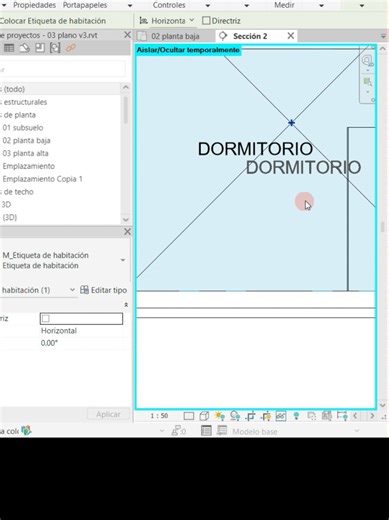
Task: Click the Temporary View Properties icon
Action: coord(311,416)
